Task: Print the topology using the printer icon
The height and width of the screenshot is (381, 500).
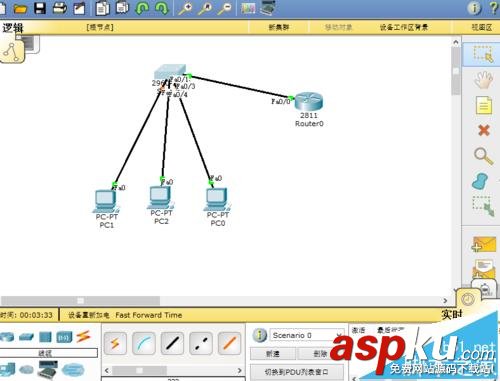Action: tap(60, 8)
